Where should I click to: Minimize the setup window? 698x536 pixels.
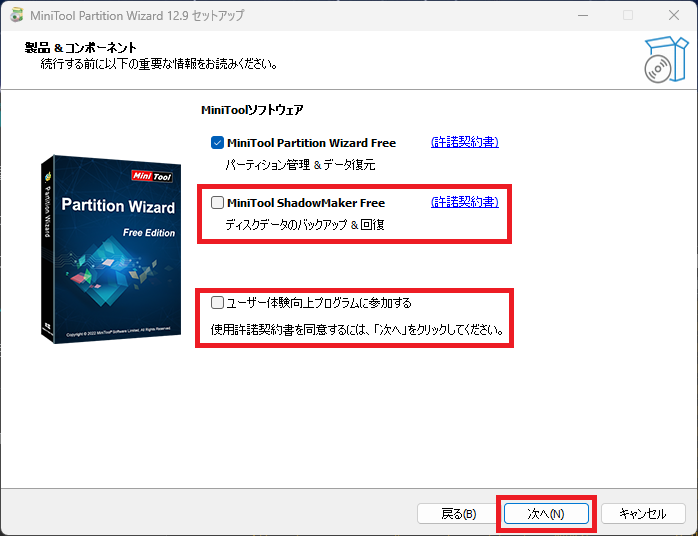pos(583,15)
